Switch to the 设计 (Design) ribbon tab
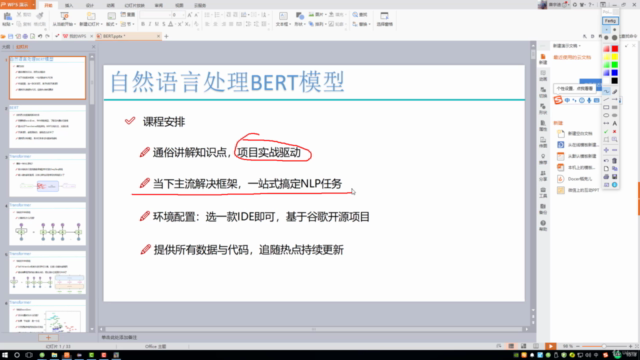This screenshot has width=640, height=360. coord(90,5)
